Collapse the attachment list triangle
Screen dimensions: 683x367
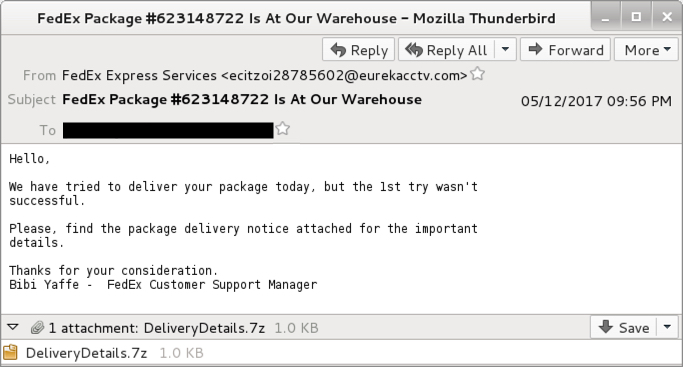tap(13, 327)
